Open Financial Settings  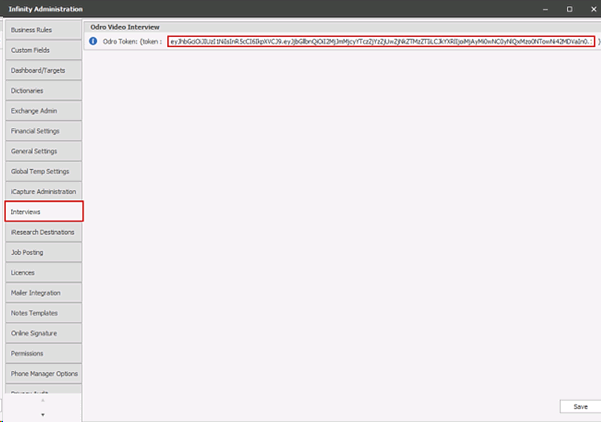point(42,131)
